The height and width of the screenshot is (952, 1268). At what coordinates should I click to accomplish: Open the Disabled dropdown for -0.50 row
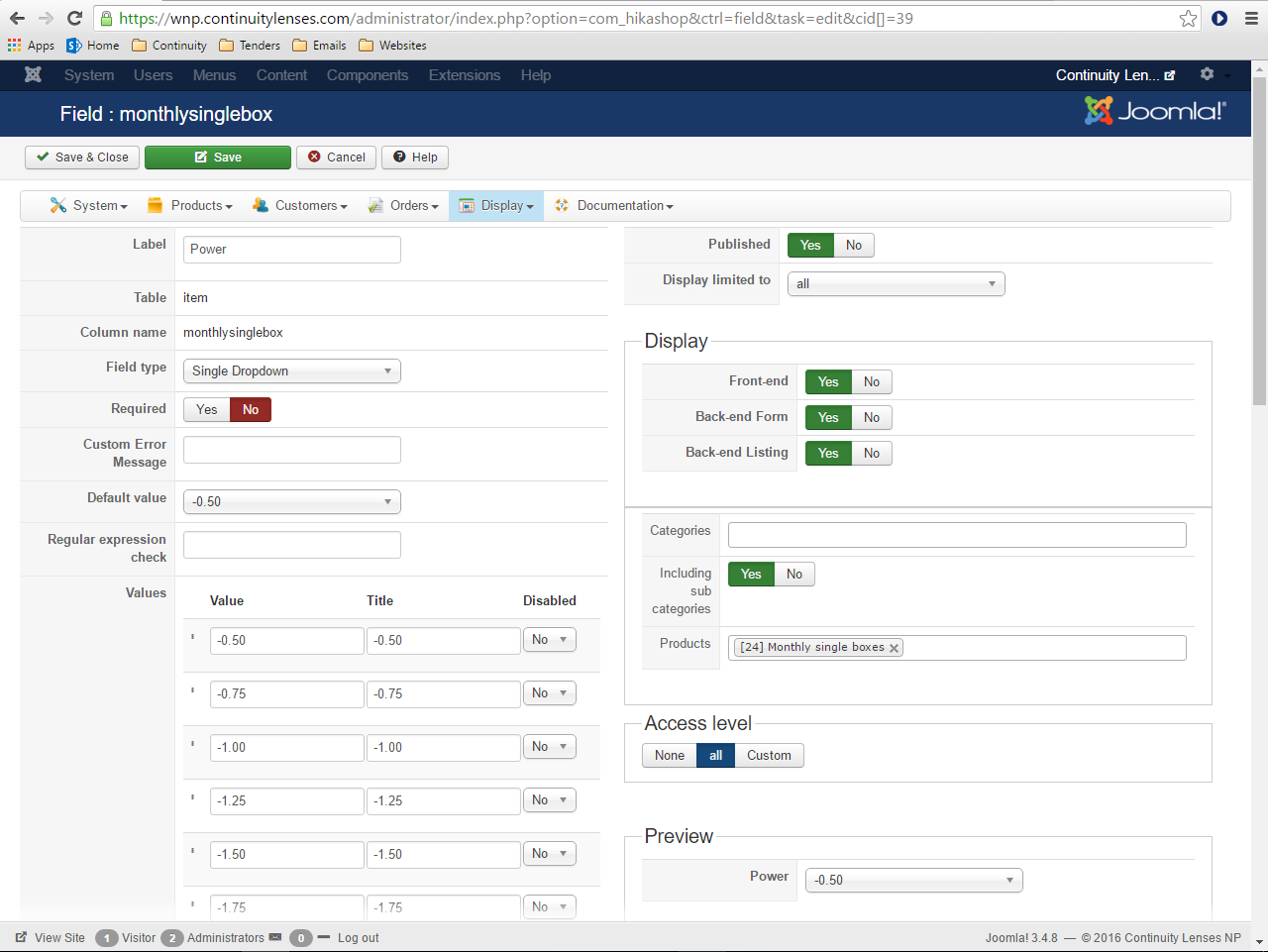point(550,640)
